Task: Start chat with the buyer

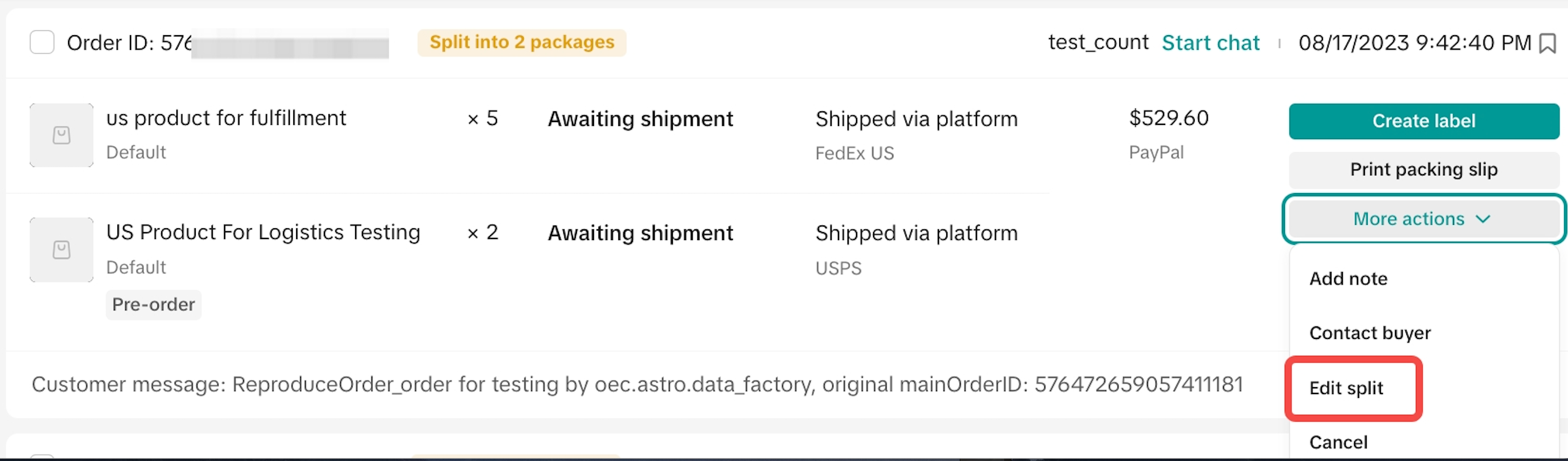Action: pos(1210,43)
